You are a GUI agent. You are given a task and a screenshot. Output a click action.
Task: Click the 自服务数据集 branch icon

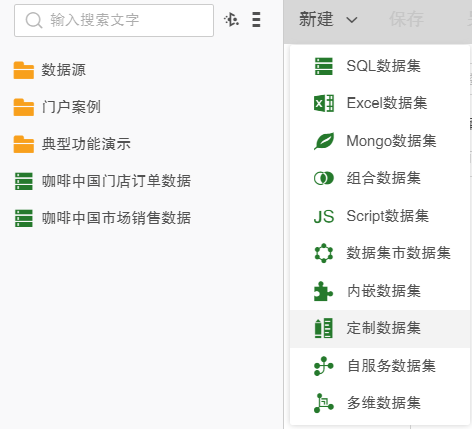[x=323, y=366]
